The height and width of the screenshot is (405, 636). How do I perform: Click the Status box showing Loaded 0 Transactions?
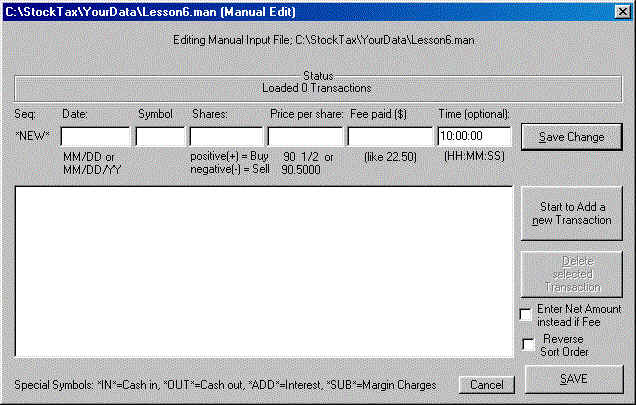coord(317,82)
